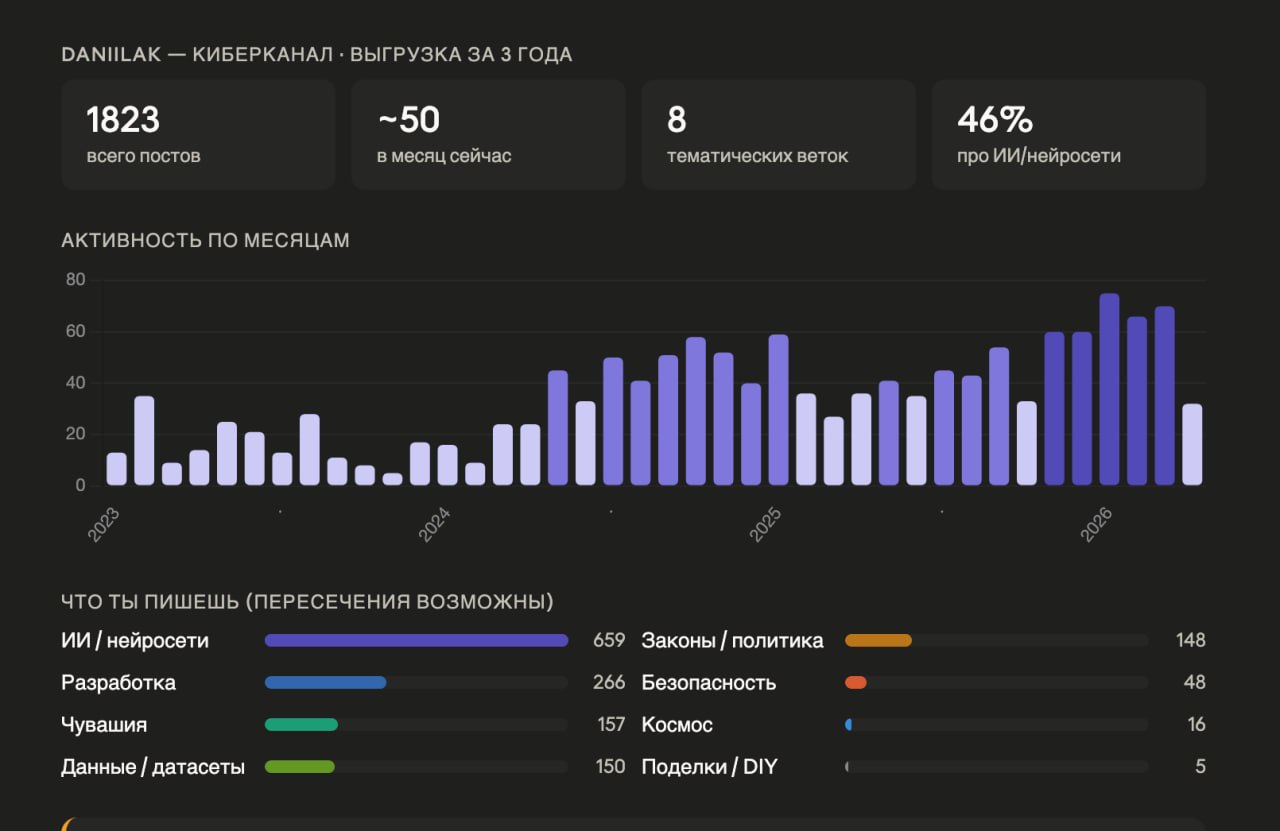Click the Поделки / DIY category label
Viewport: 1280px width, 831px height.
709,768
